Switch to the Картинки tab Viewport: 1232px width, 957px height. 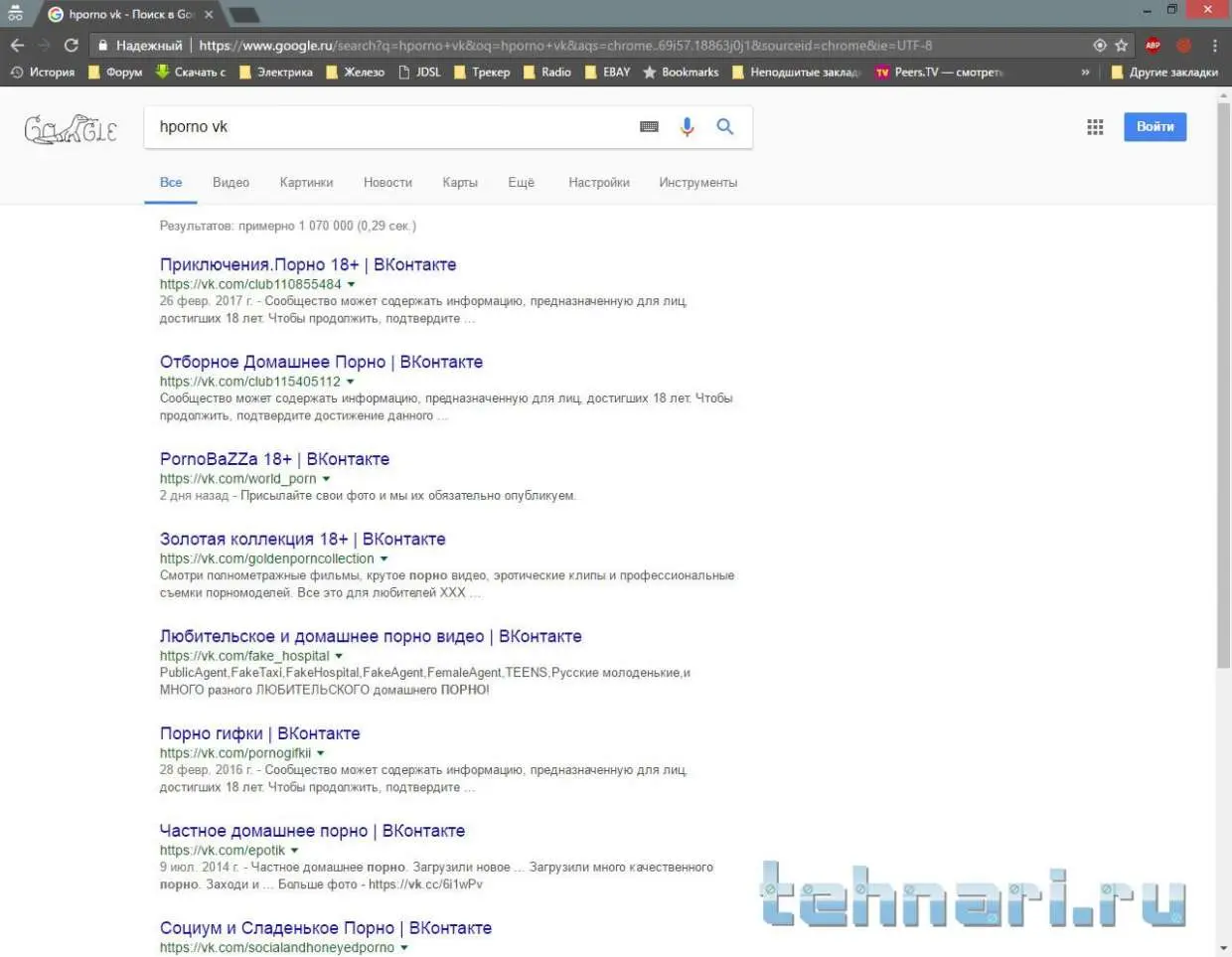coord(306,183)
